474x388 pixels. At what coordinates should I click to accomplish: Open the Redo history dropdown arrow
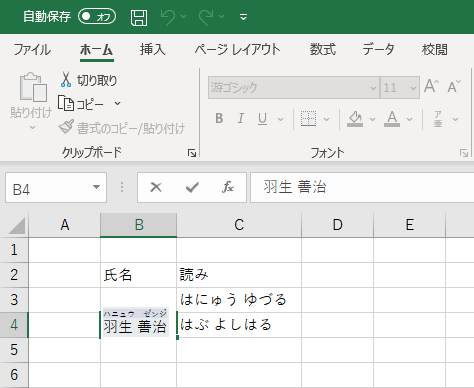(x=222, y=17)
